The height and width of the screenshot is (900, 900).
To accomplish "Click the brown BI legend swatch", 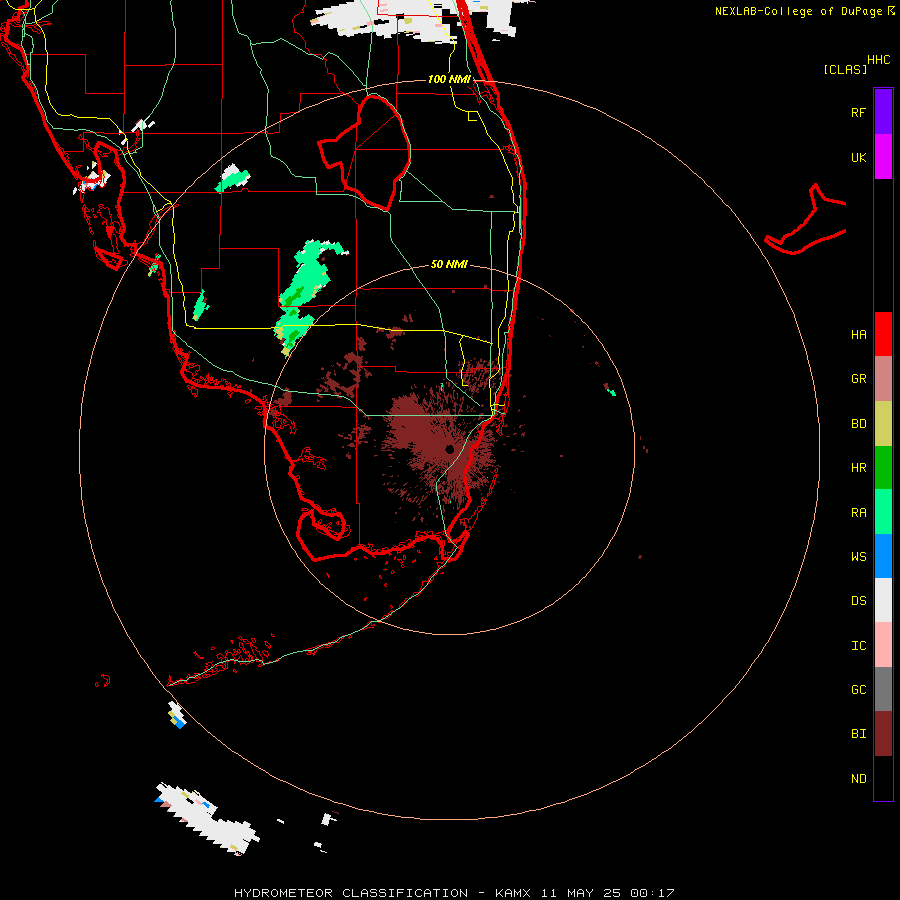I will tap(883, 734).
